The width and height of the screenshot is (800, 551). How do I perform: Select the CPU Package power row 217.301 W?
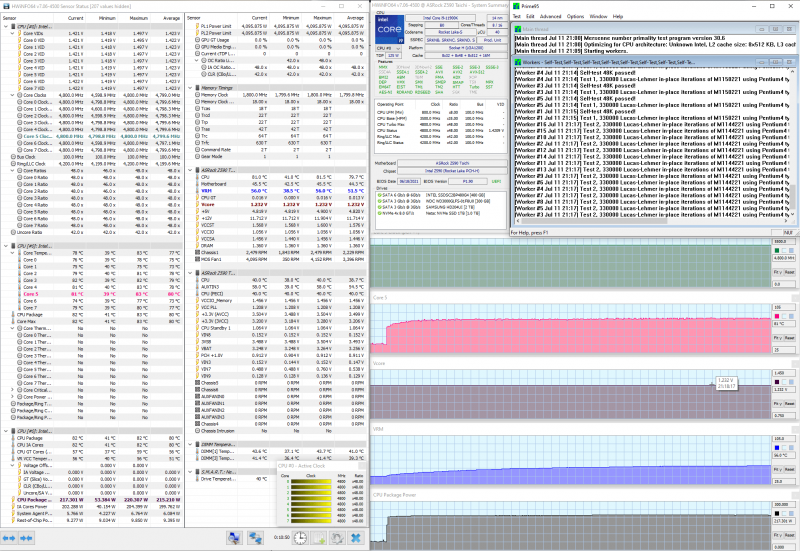pyautogui.click(x=92, y=500)
